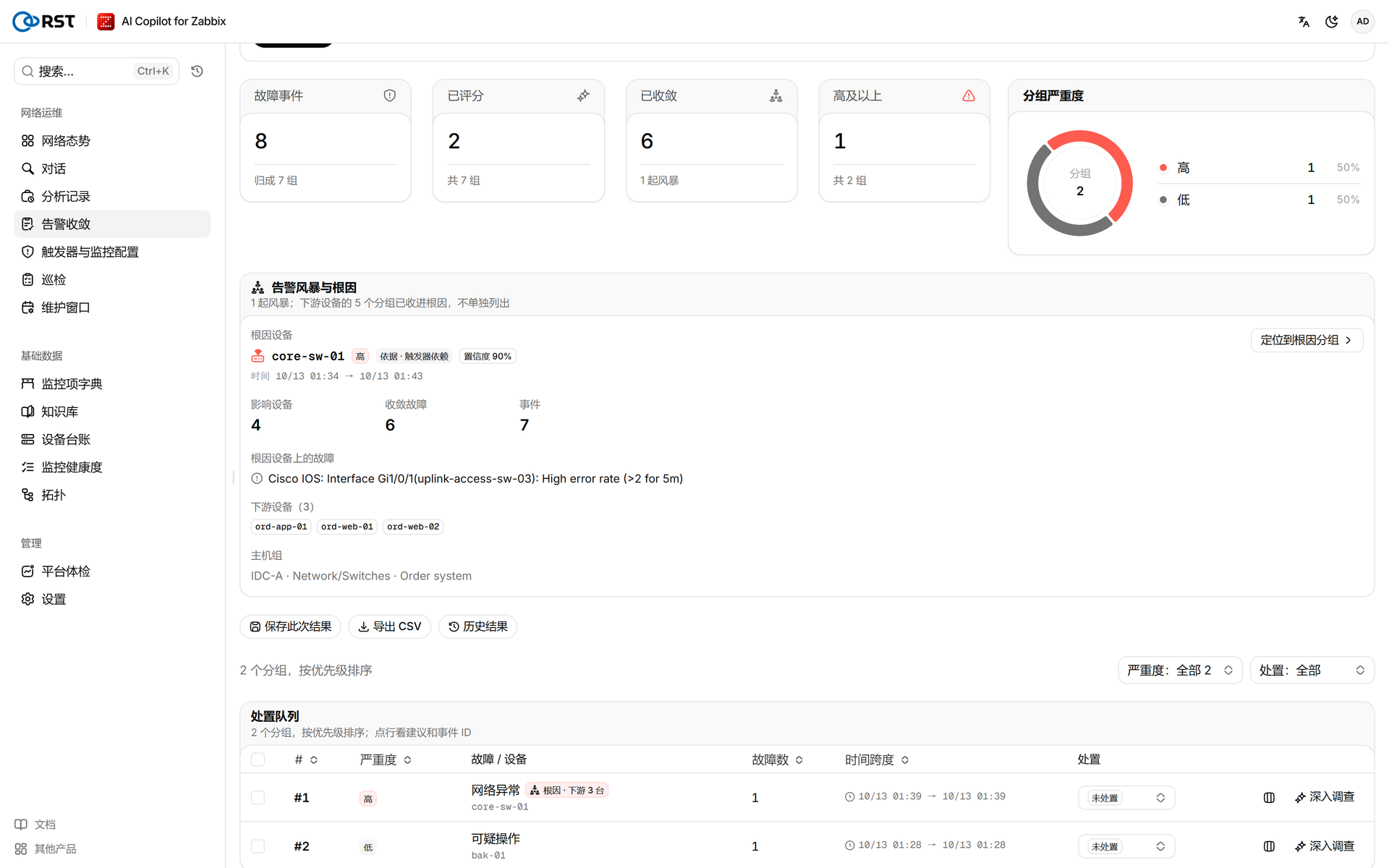Click 导出 CSV button
This screenshot has height=868, width=1389.
point(389,626)
